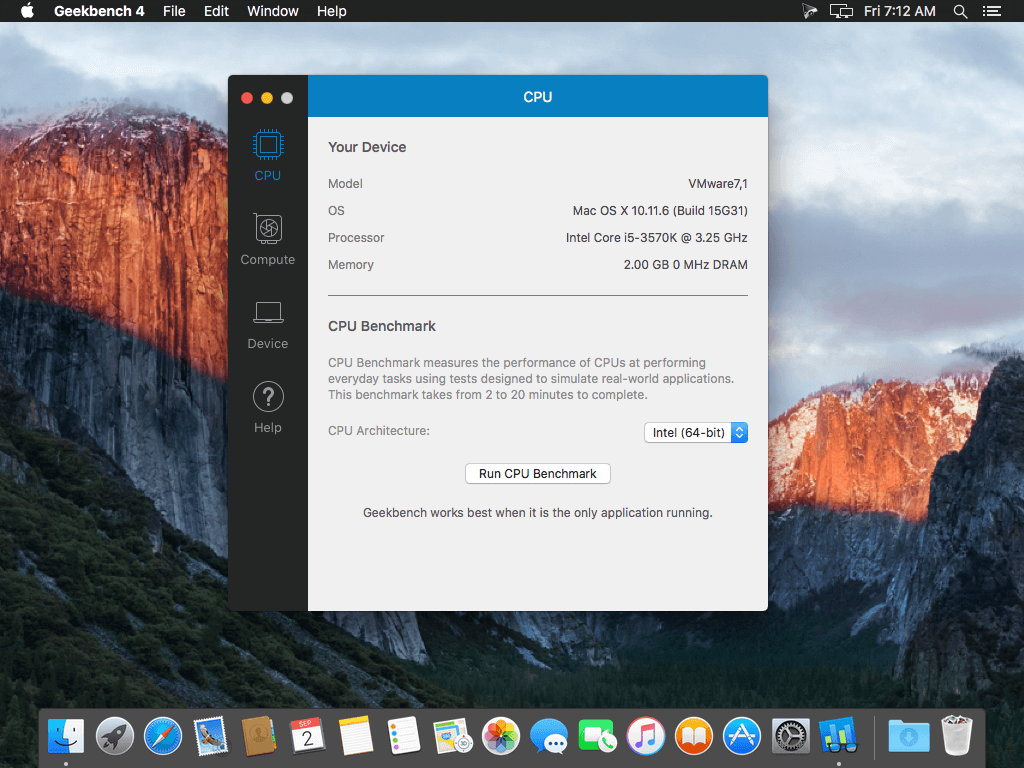Open Geekbench Help from the sidebar
Image resolution: width=1024 pixels, height=768 pixels.
click(x=267, y=406)
